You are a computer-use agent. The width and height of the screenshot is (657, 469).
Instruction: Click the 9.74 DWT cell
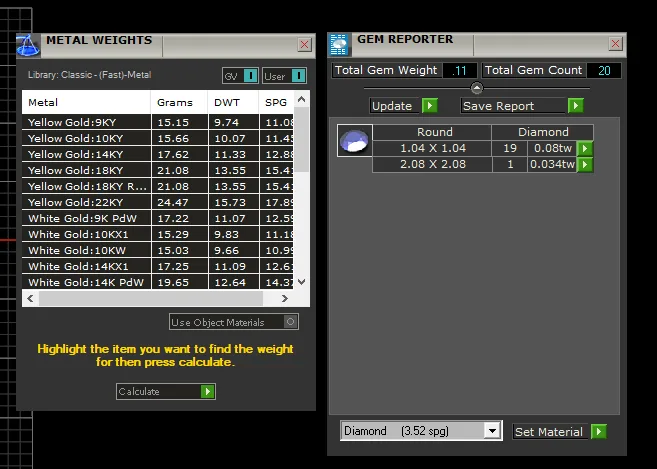tap(233, 122)
